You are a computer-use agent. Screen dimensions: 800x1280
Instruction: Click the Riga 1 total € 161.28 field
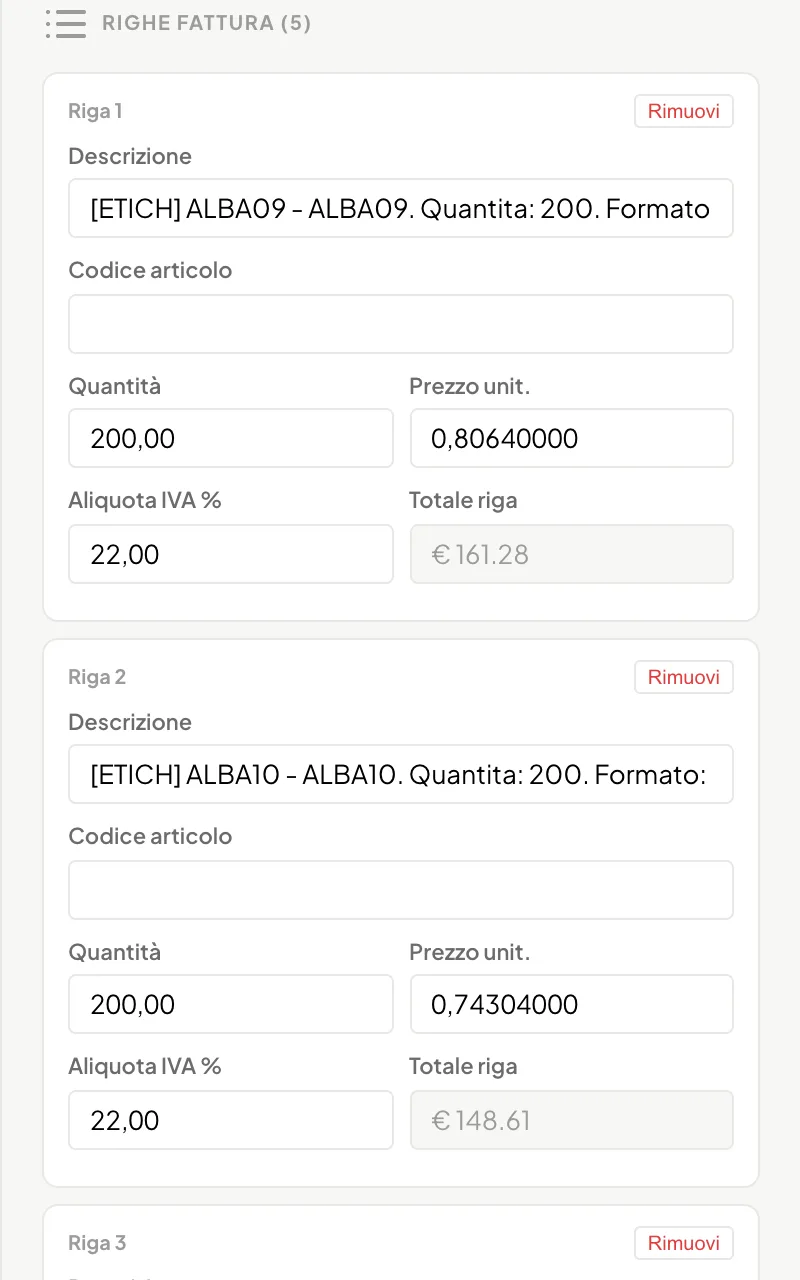tap(572, 554)
